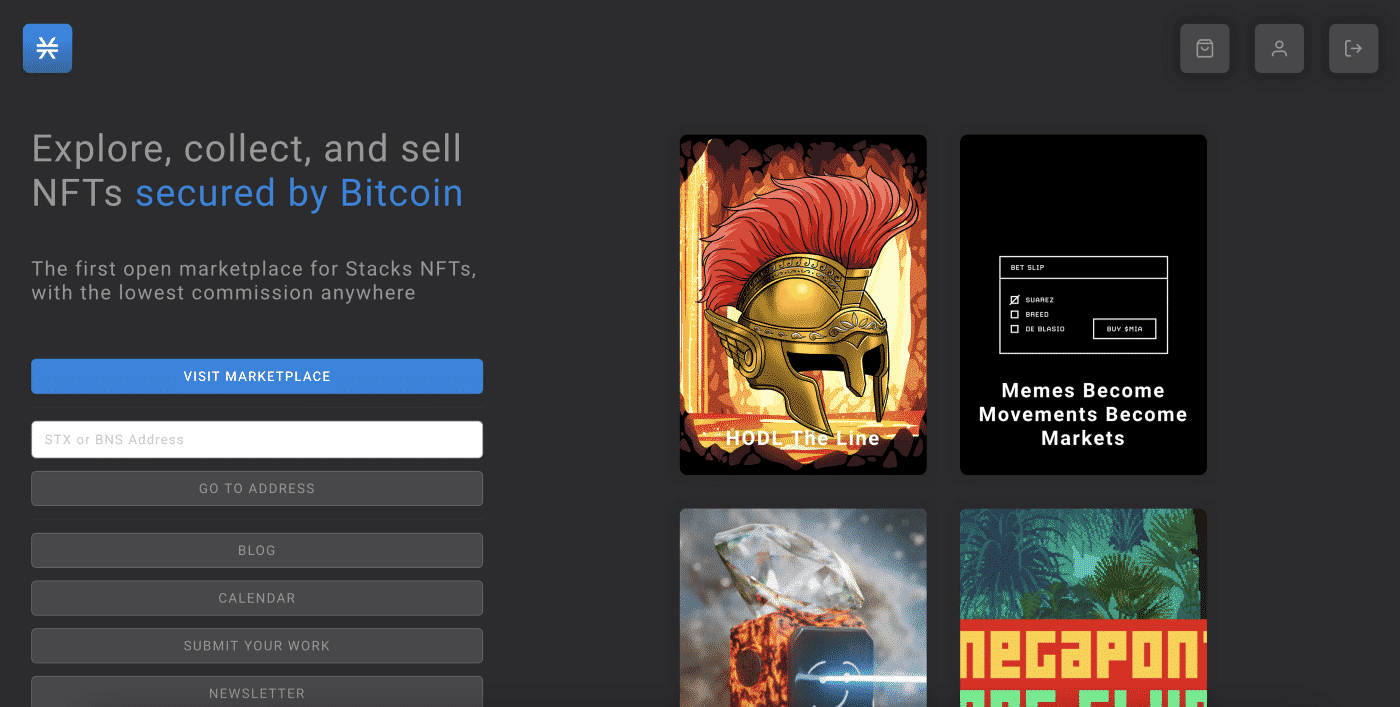Open the golden helmet artwork
1400x707 pixels.
[803, 300]
